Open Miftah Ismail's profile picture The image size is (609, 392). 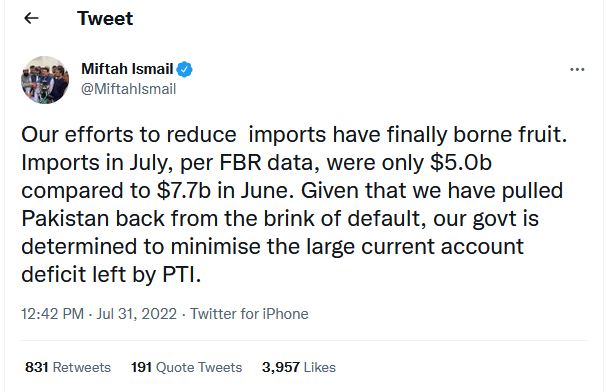pos(45,80)
